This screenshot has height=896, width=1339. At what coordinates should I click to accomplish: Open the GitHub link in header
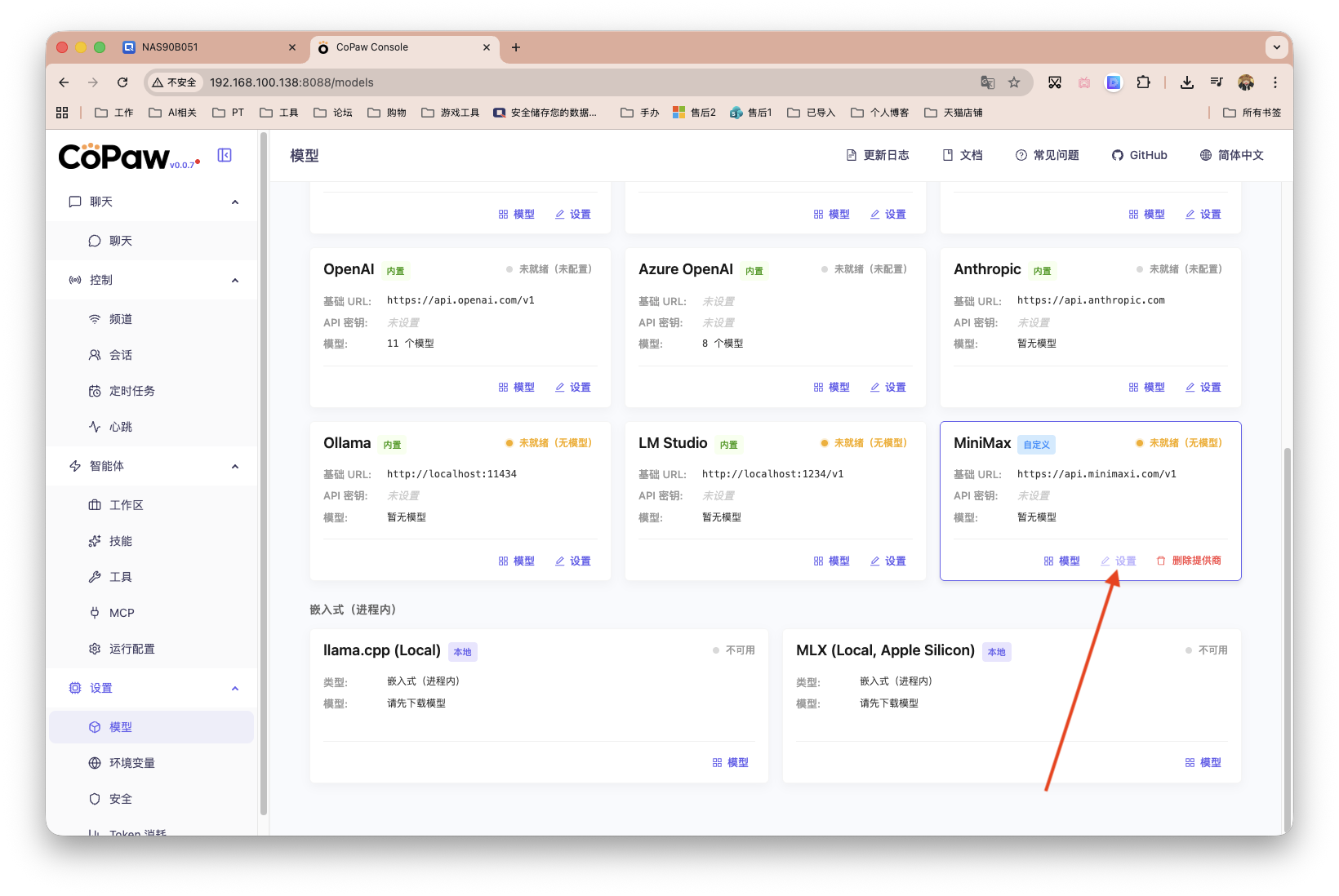pyautogui.click(x=1139, y=155)
